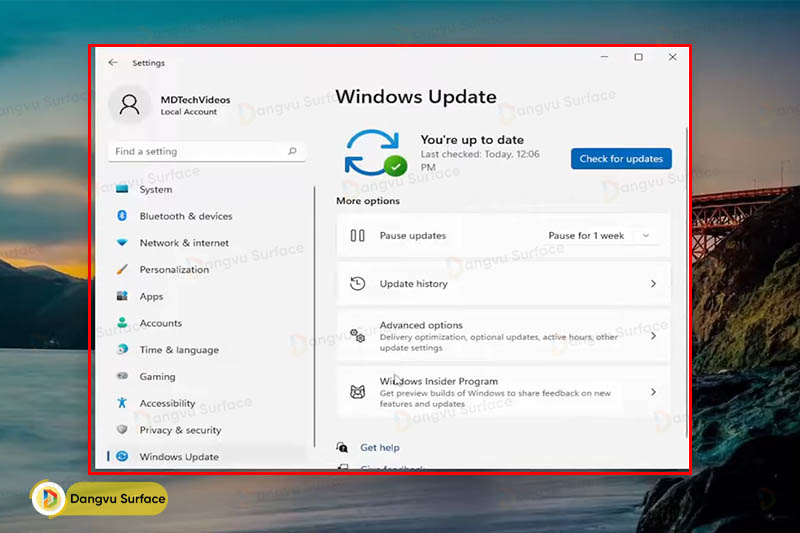This screenshot has width=800, height=533.
Task: Click the Insider Program cat icon
Action: pos(357,392)
